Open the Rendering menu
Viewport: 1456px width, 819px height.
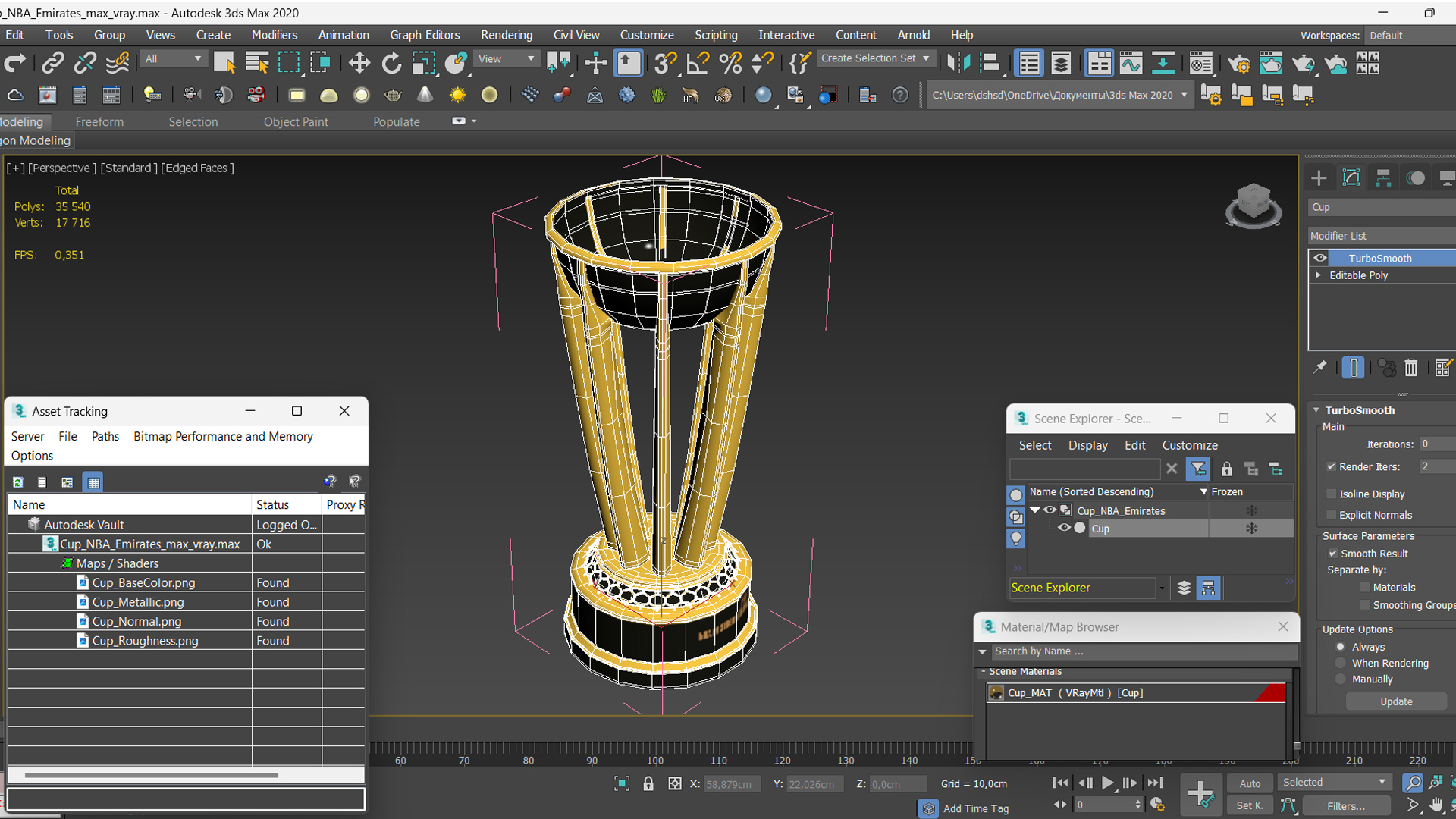click(x=506, y=35)
